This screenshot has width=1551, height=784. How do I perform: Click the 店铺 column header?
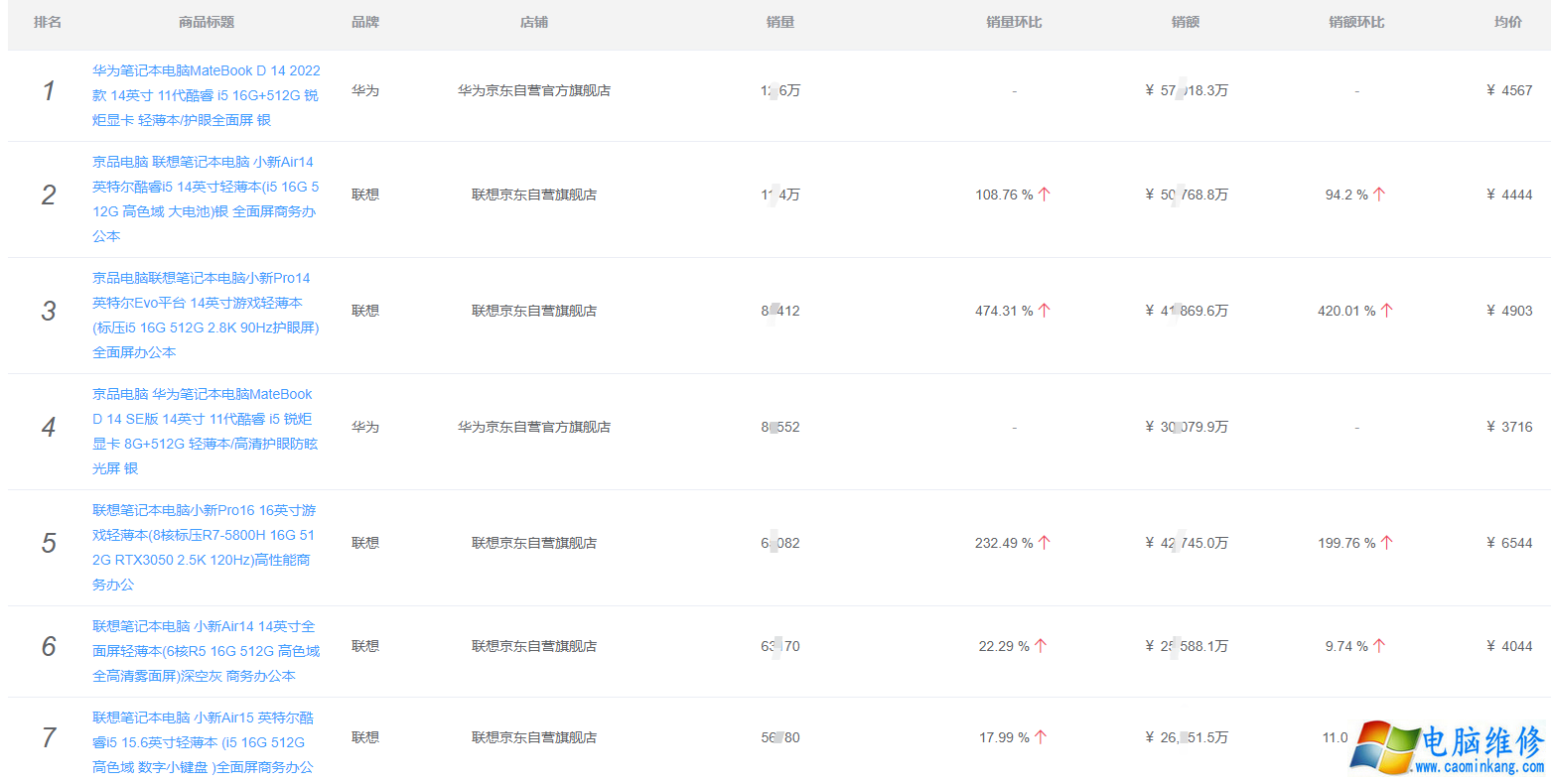pyautogui.click(x=534, y=22)
